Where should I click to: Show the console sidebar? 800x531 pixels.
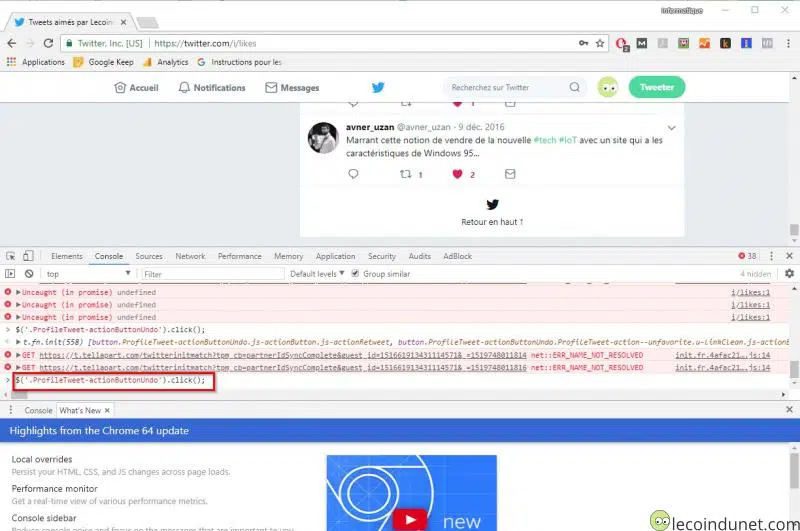tap(10, 274)
